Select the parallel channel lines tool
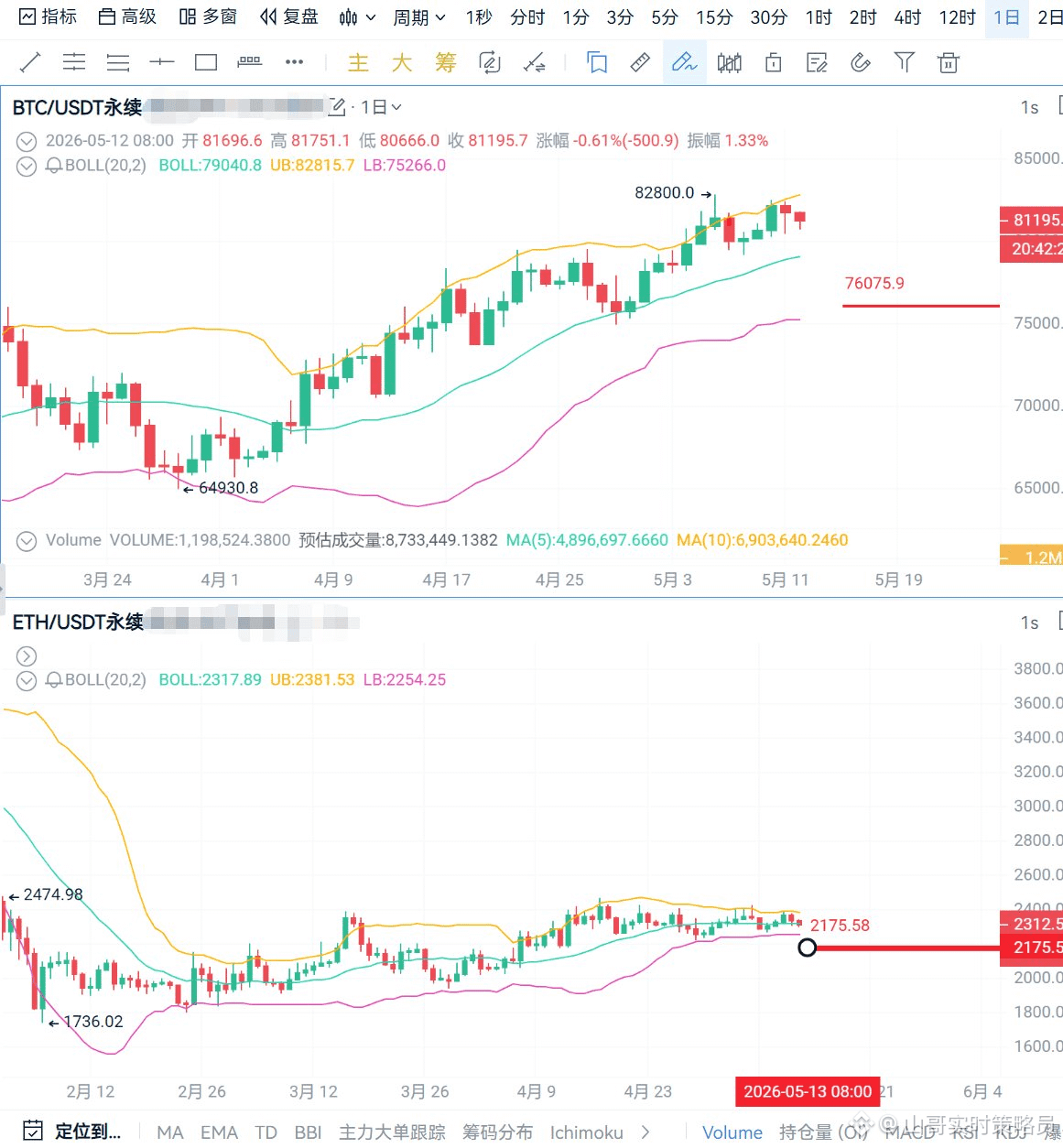This screenshot has width=1063, height=1148. pyautogui.click(x=74, y=62)
